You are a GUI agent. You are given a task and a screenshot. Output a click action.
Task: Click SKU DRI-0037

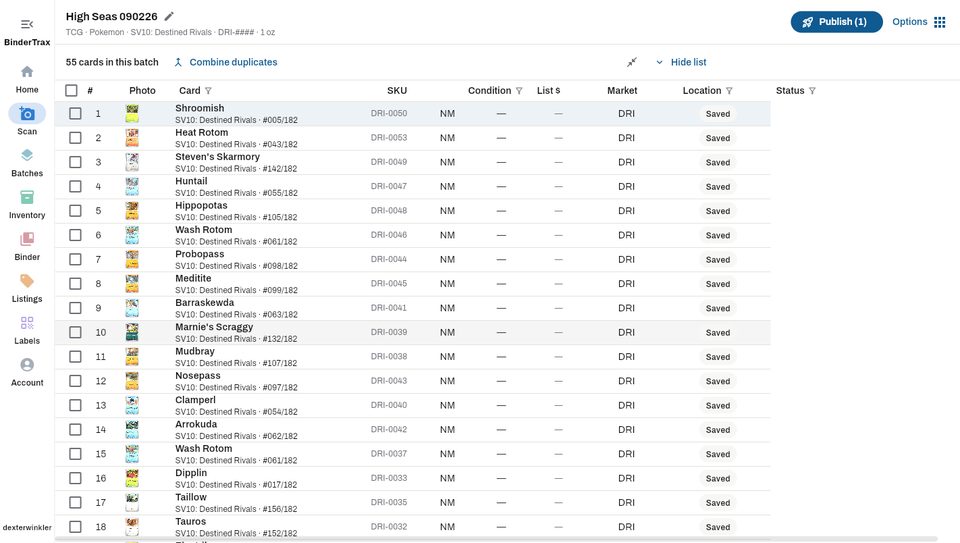(x=388, y=454)
